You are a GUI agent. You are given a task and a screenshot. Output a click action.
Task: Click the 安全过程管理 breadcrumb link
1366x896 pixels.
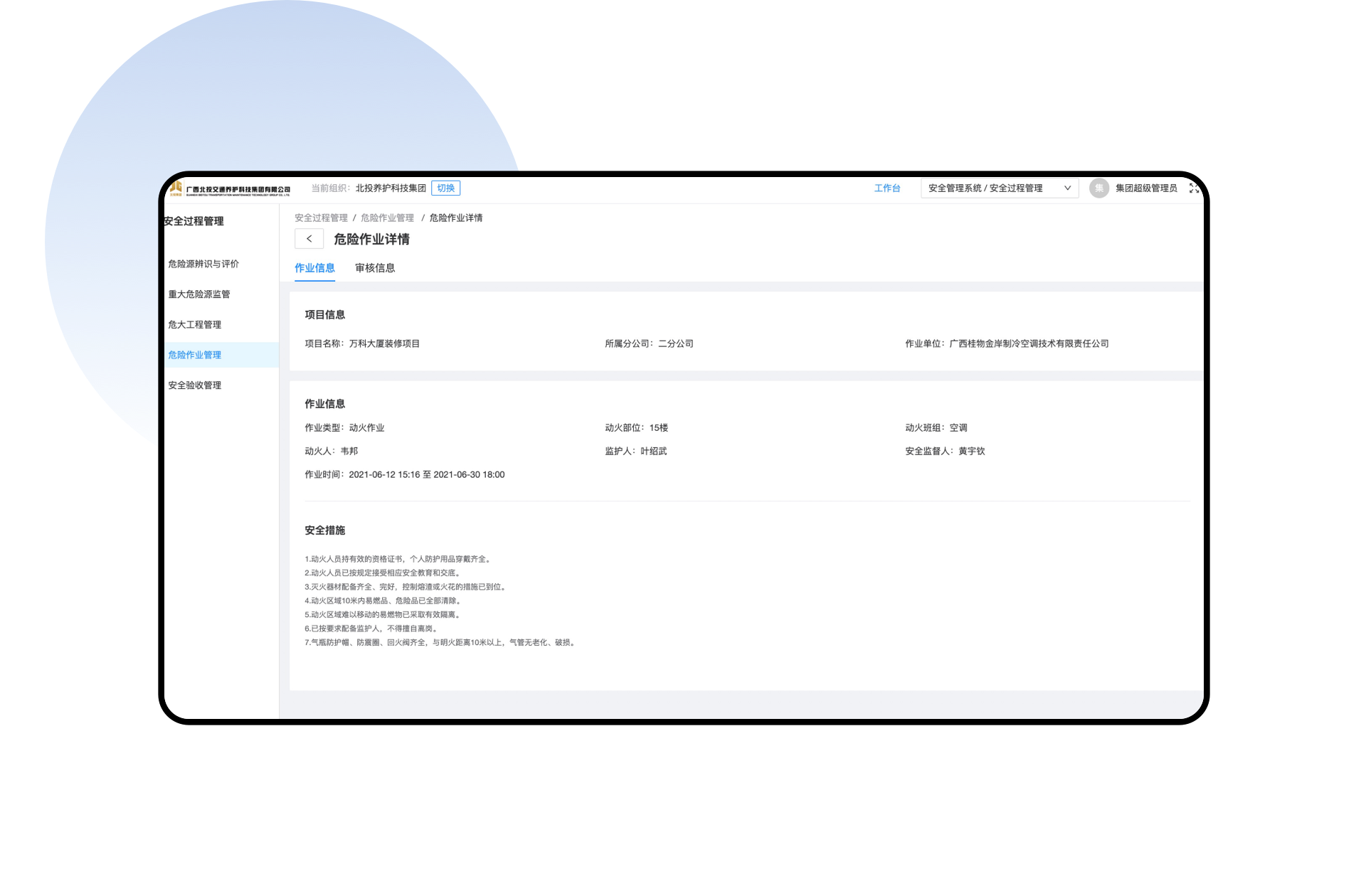click(321, 218)
